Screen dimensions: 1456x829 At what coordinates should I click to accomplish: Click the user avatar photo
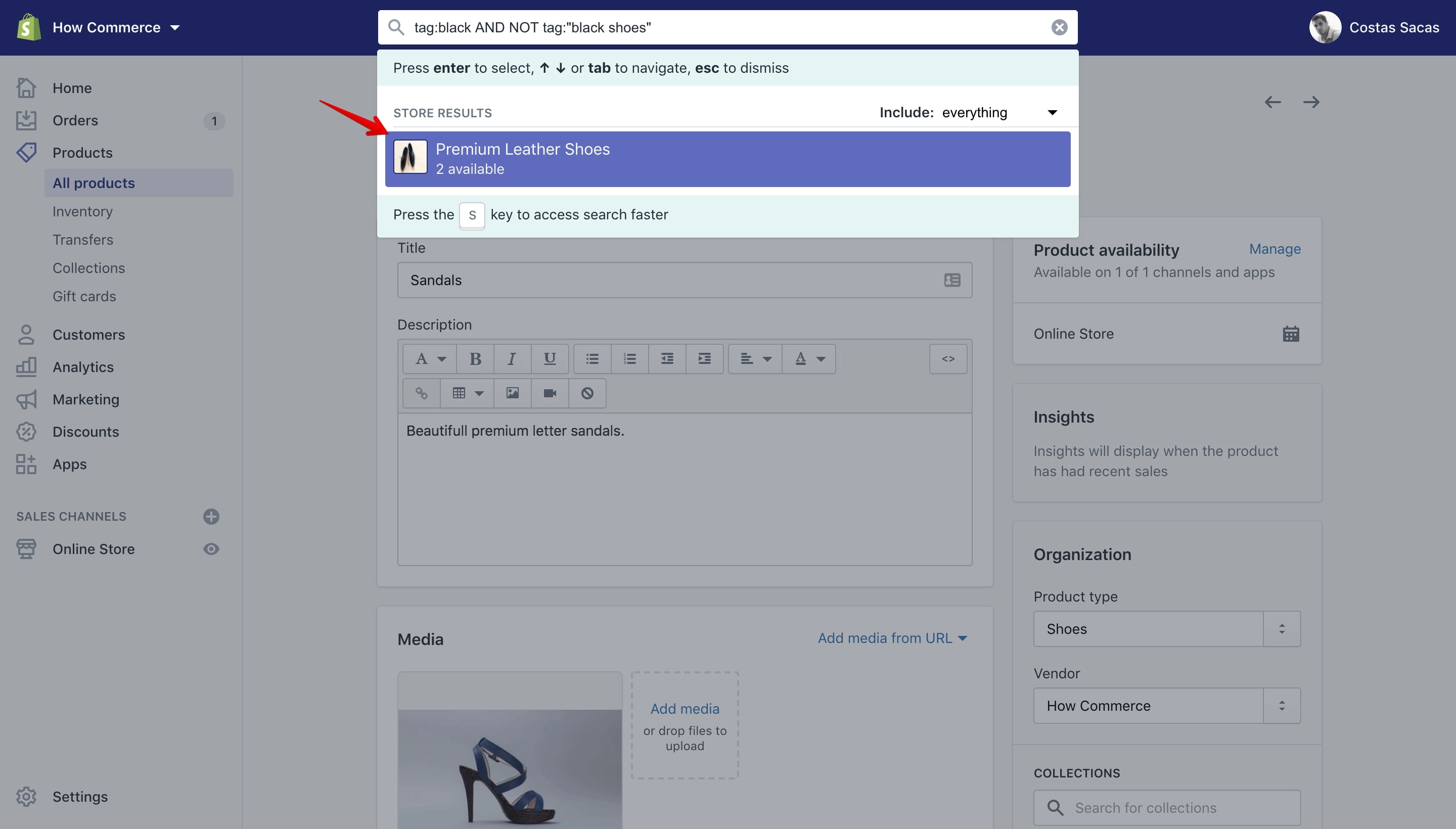click(x=1325, y=27)
